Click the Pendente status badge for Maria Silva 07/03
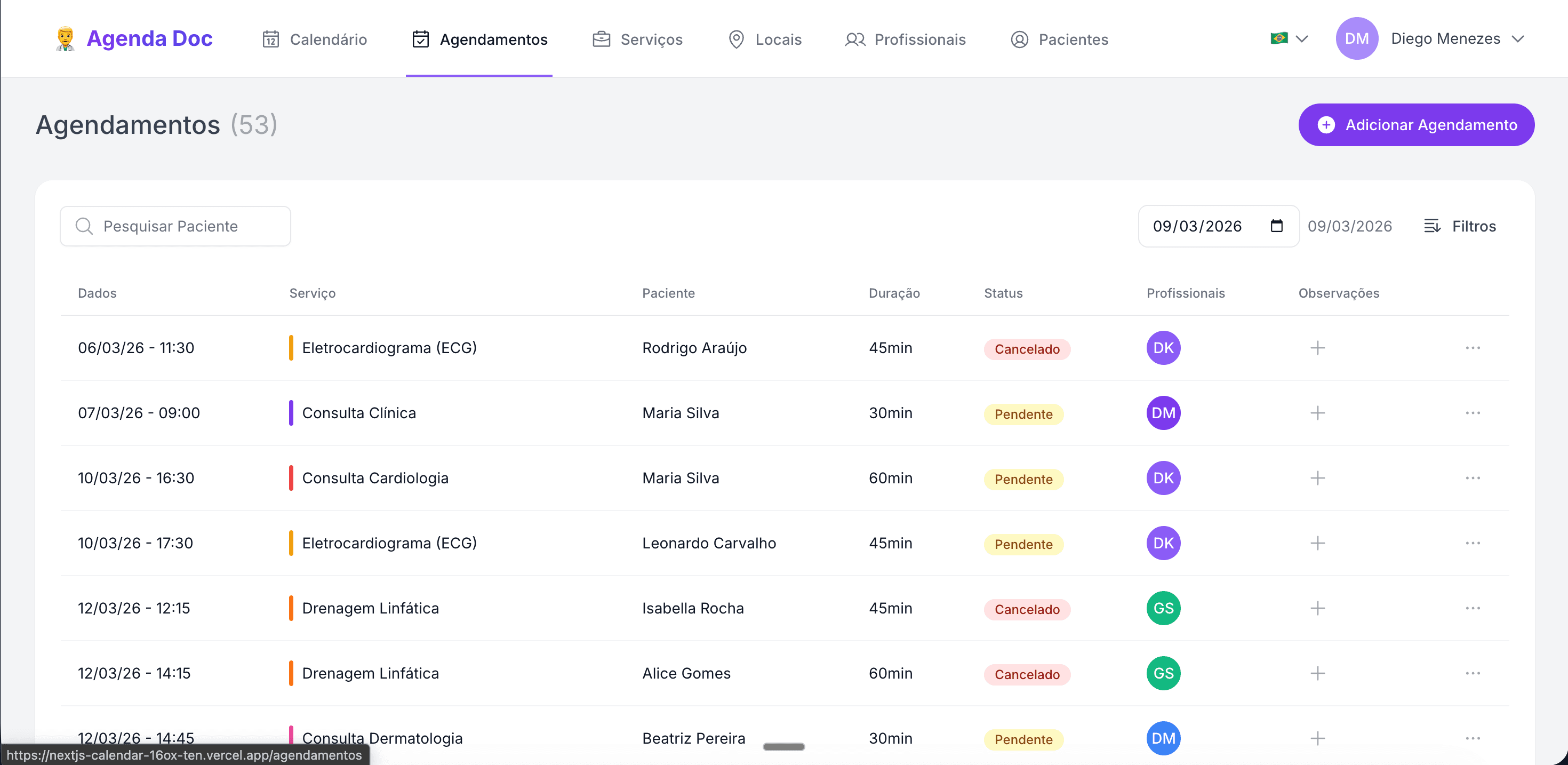The image size is (1568, 765). tap(1023, 414)
